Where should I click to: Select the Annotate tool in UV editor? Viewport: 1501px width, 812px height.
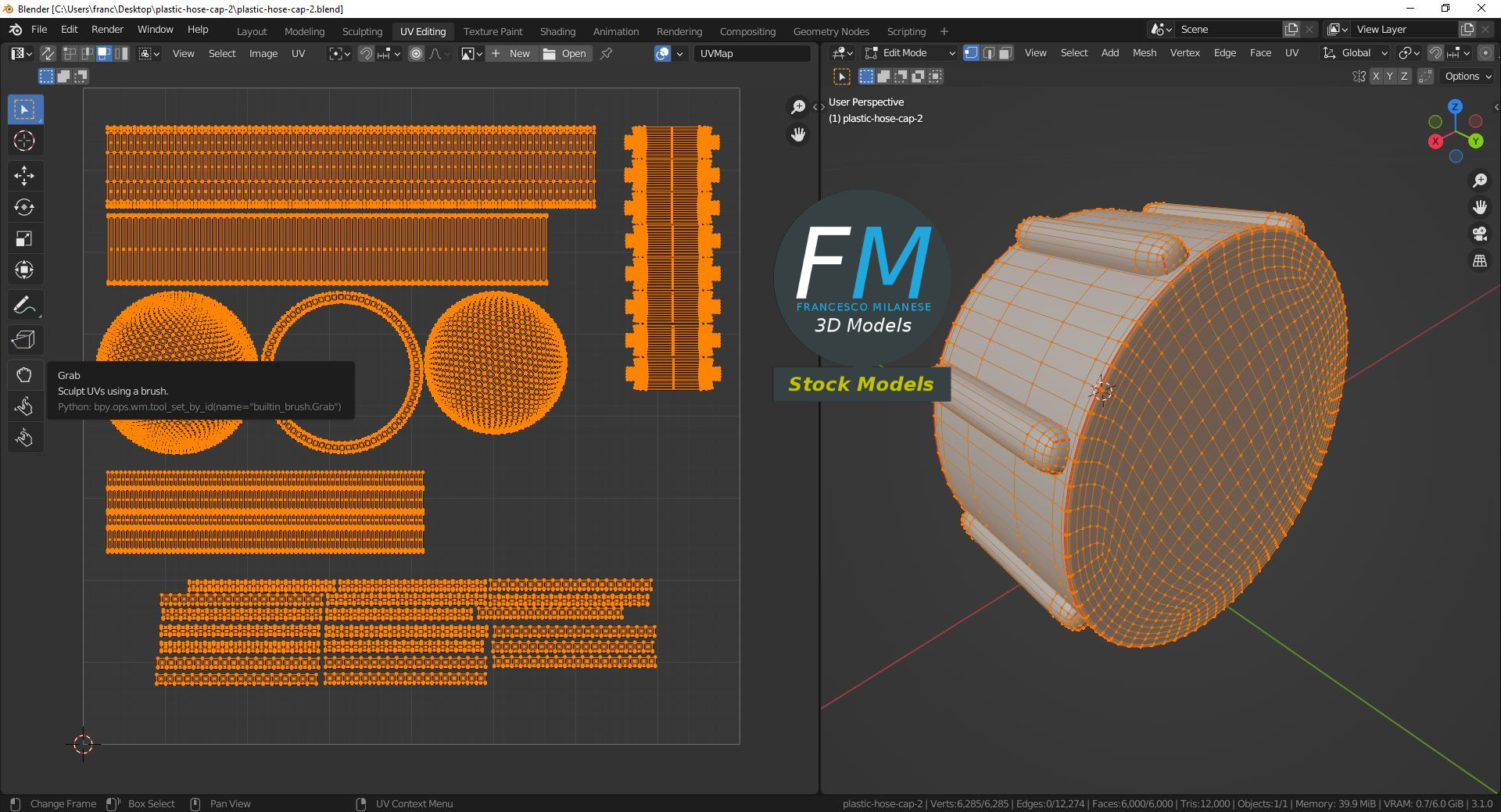[x=24, y=306]
